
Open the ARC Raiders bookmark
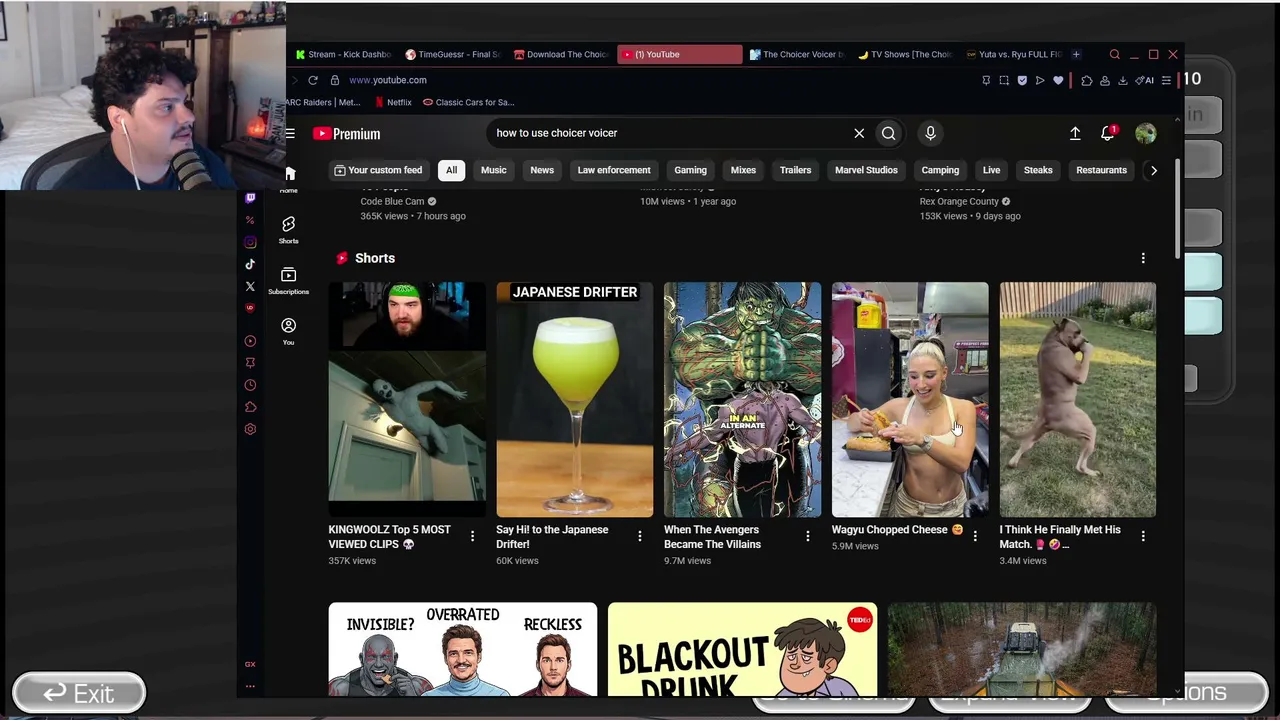click(x=323, y=102)
